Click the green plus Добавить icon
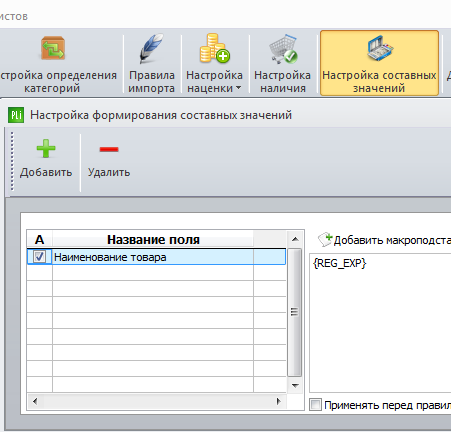Screen dimensions: 451x432 [46, 148]
